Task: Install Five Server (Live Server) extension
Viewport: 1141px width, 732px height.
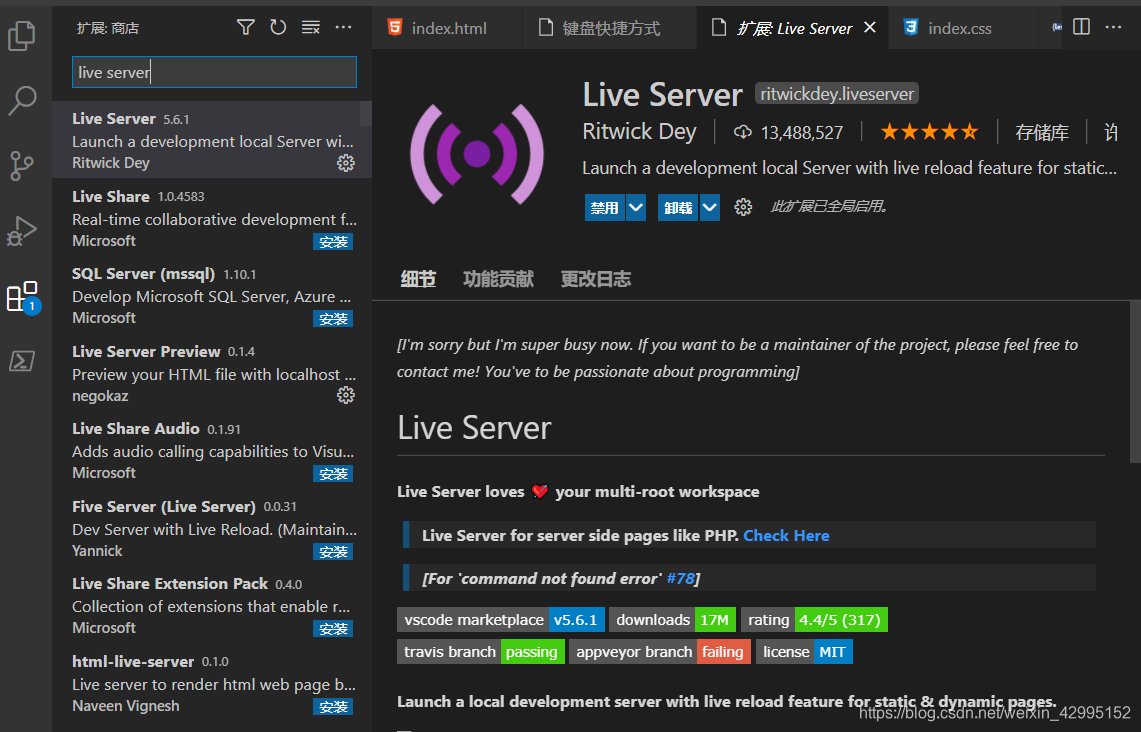Action: (333, 552)
